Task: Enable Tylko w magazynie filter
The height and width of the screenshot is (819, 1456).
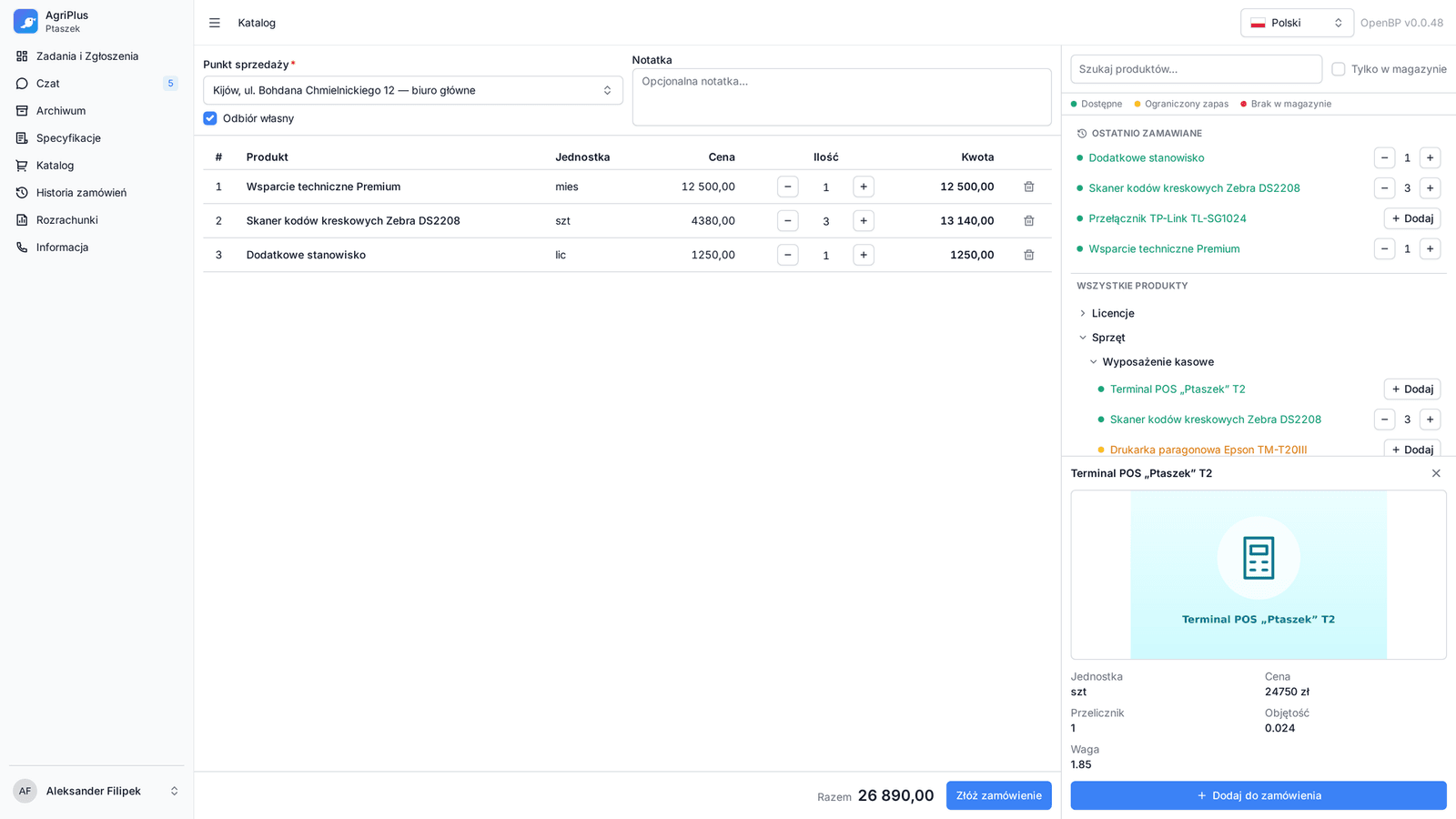Action: (1339, 69)
